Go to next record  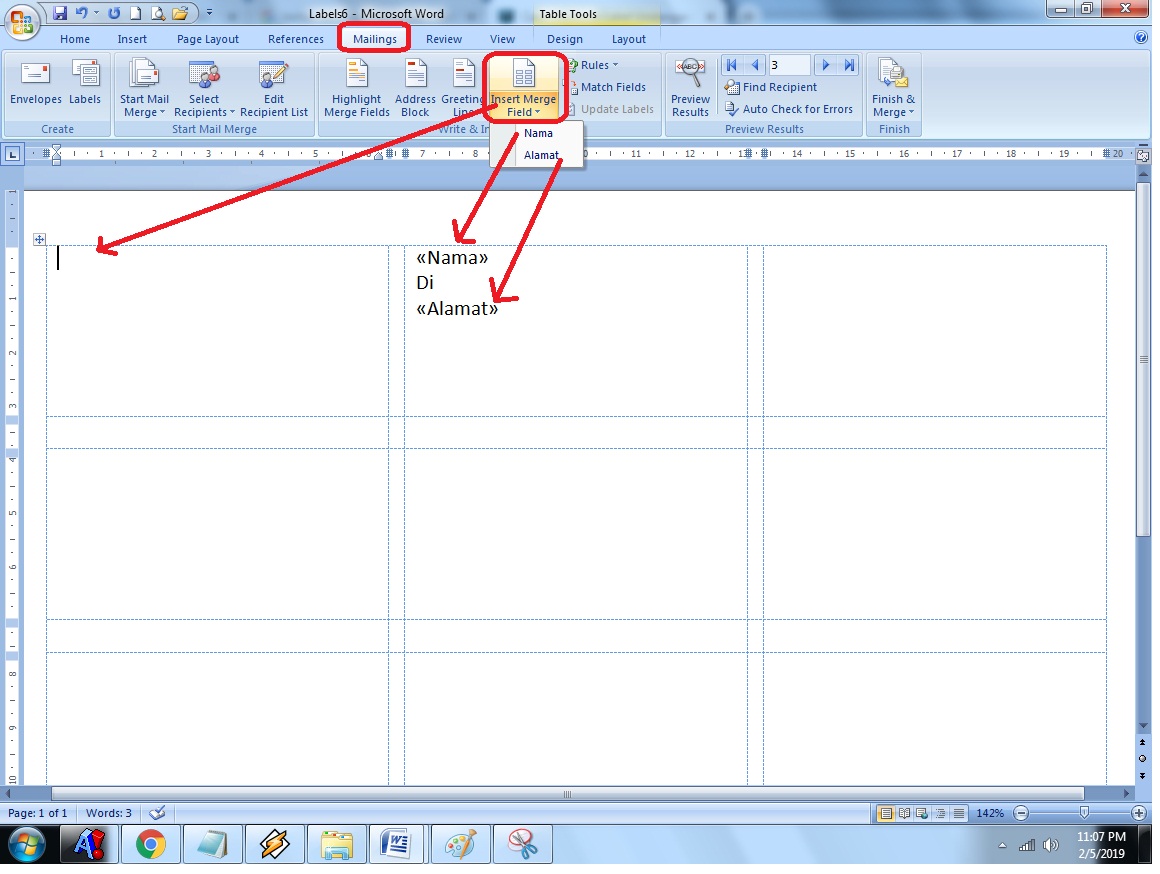(x=826, y=65)
